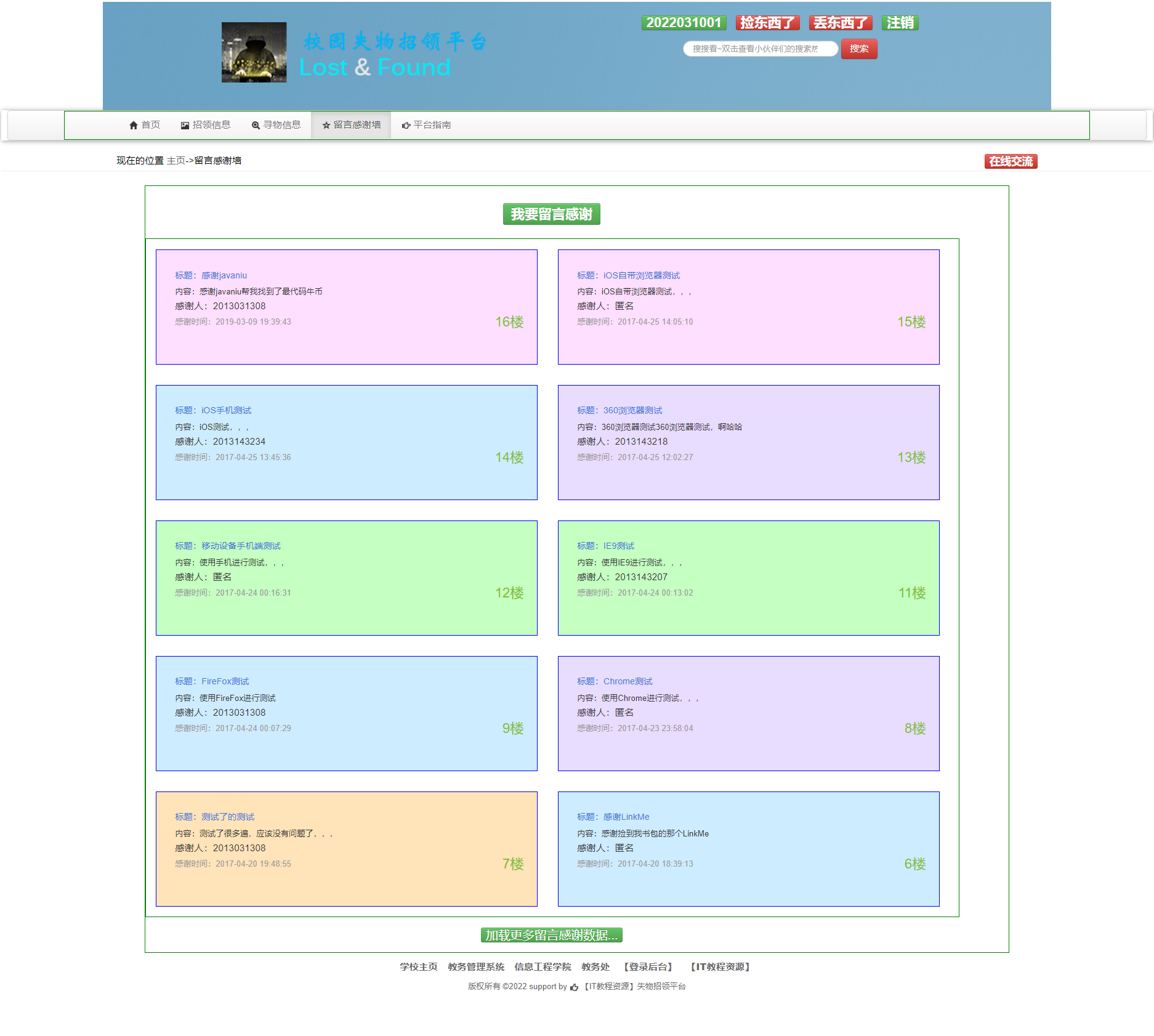Click the thanker ID 2013143234
The width and height of the screenshot is (1154, 1036).
[240, 442]
